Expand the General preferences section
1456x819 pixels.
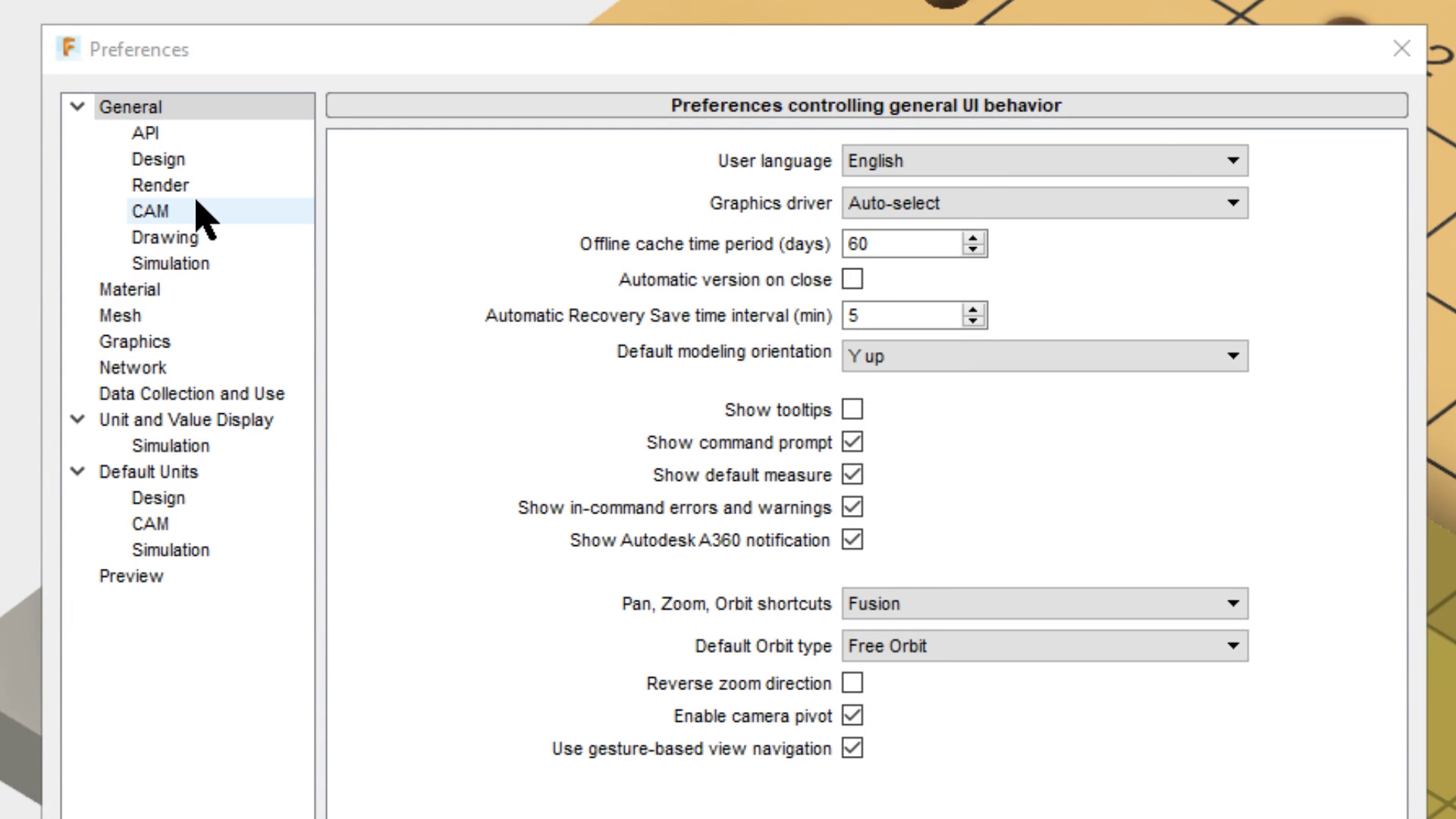click(x=78, y=106)
